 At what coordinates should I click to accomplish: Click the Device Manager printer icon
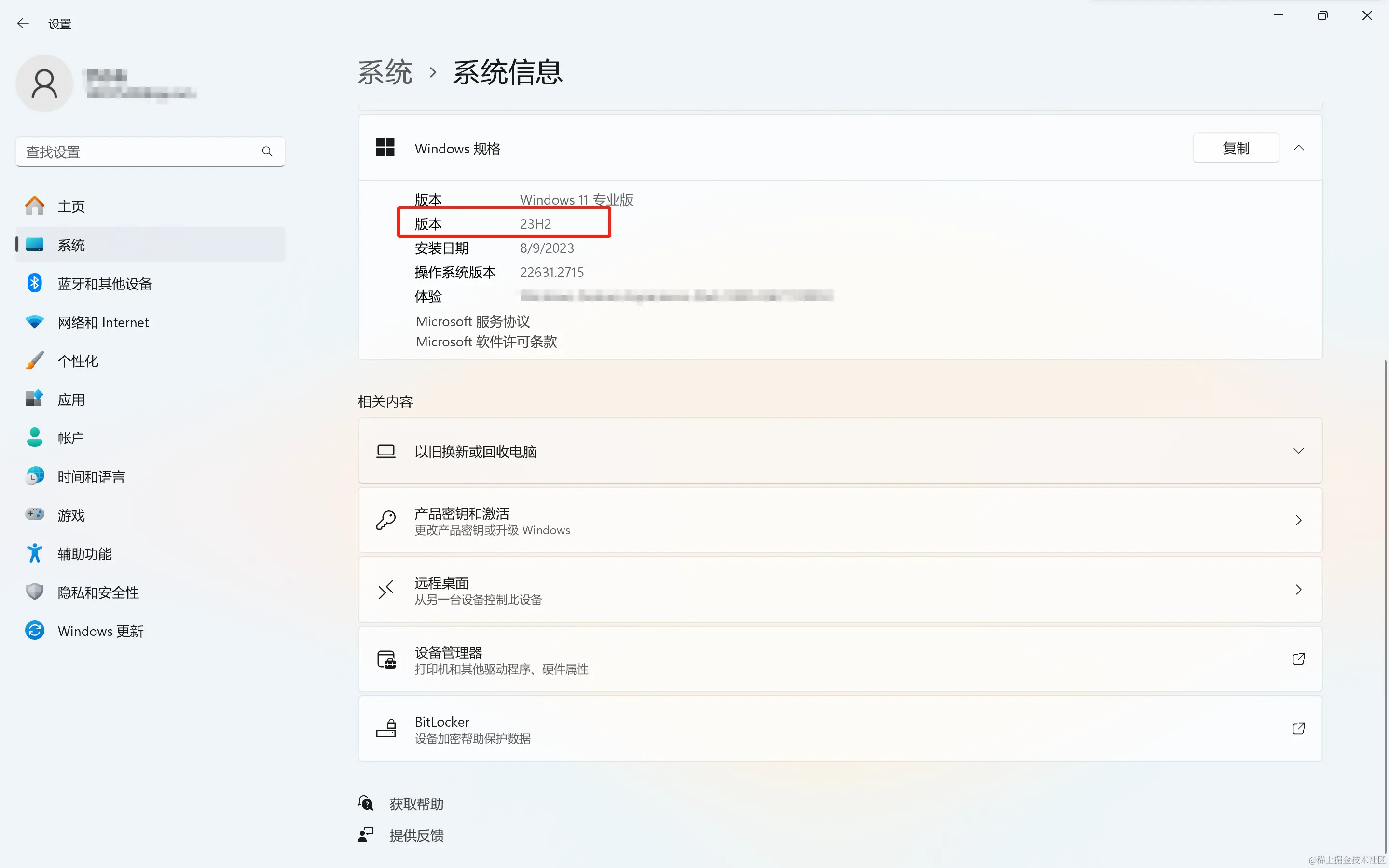(x=385, y=659)
